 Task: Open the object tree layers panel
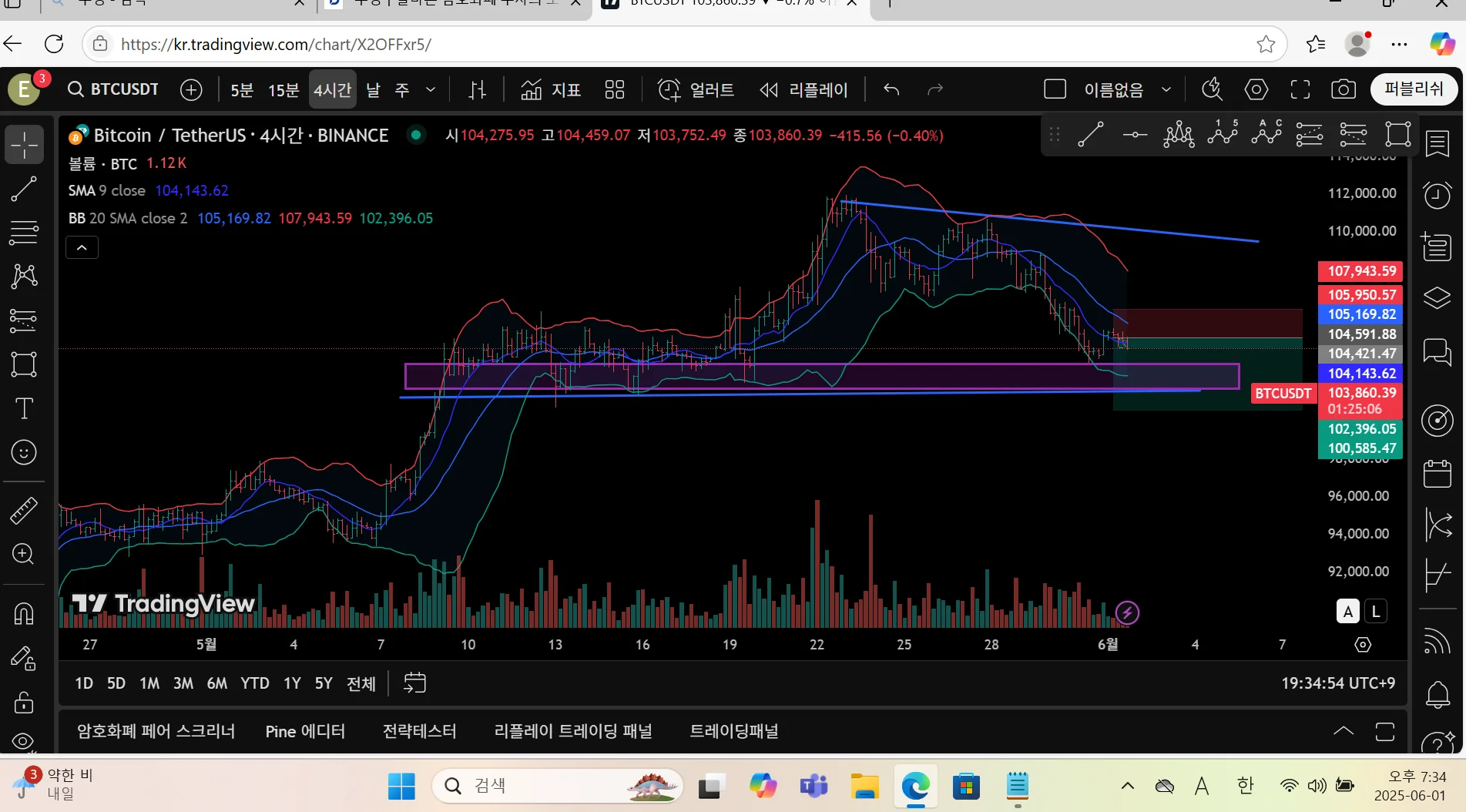point(1437,298)
